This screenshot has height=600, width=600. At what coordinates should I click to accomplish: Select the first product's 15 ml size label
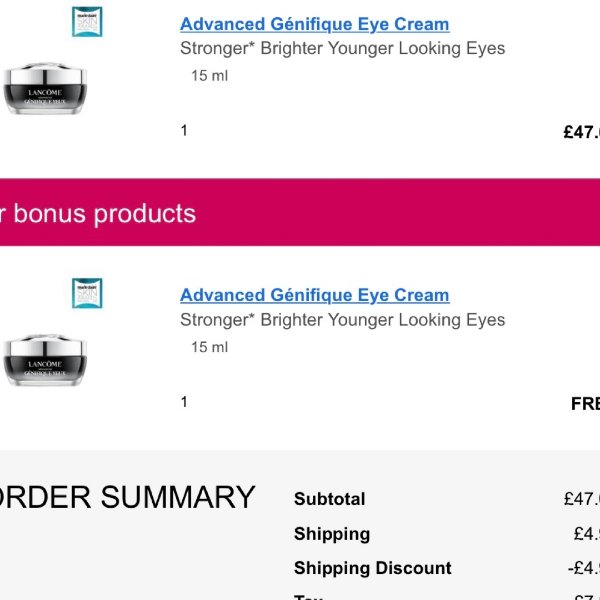click(209, 76)
